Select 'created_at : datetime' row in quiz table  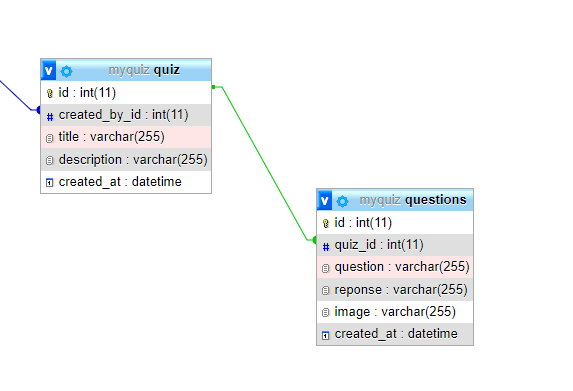click(126, 182)
